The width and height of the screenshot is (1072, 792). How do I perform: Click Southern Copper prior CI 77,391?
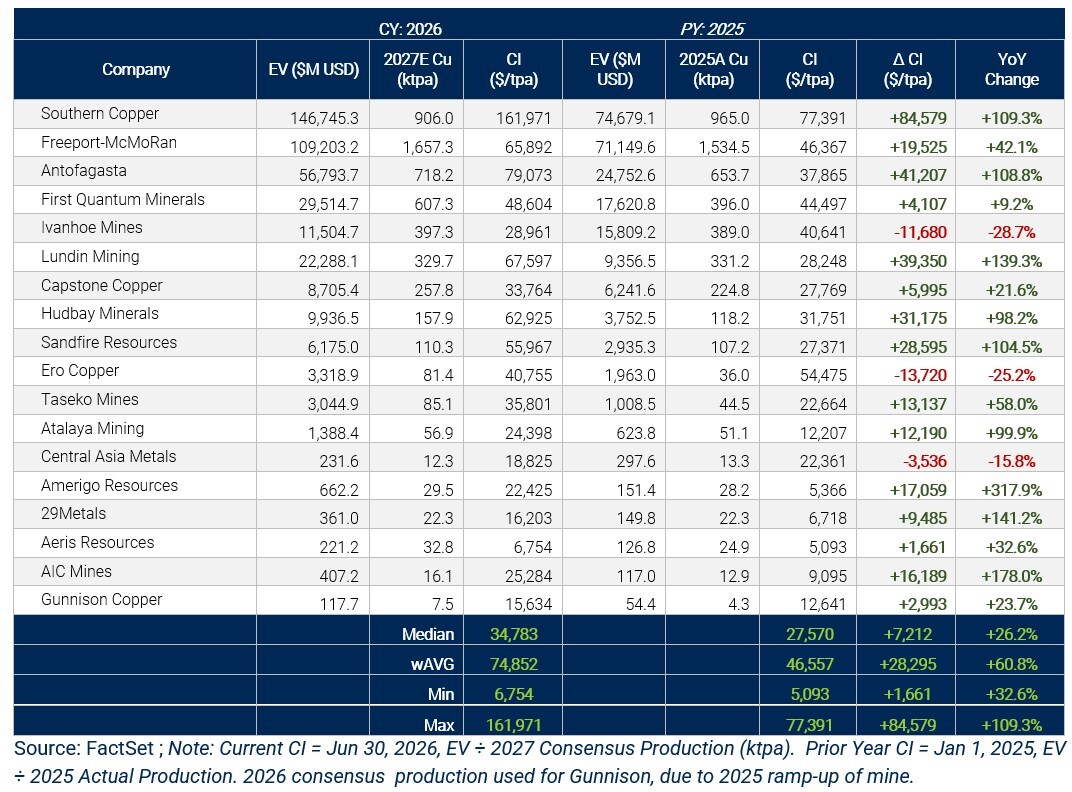[x=823, y=118]
